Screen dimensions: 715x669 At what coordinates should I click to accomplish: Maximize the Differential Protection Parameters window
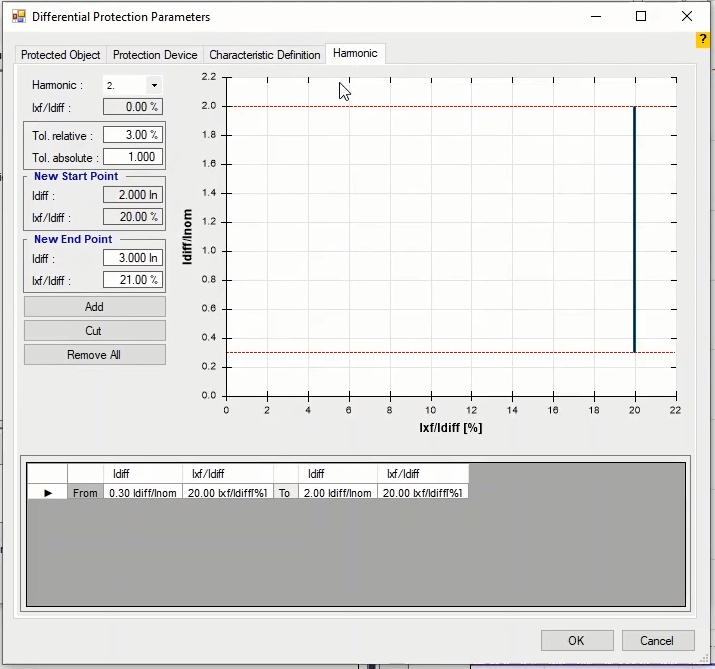(x=641, y=17)
